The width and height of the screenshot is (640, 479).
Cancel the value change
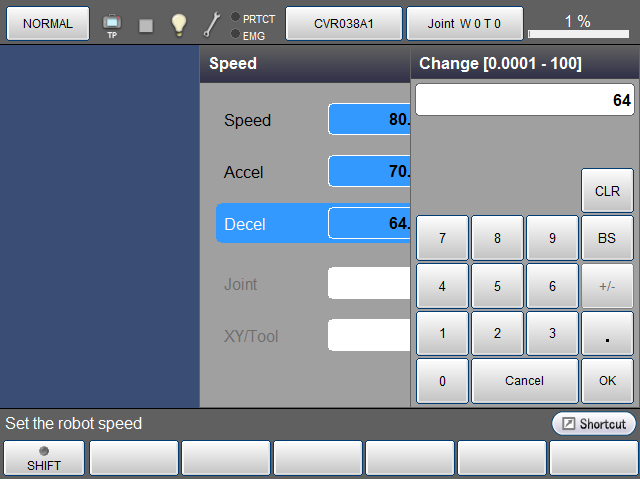(x=524, y=380)
